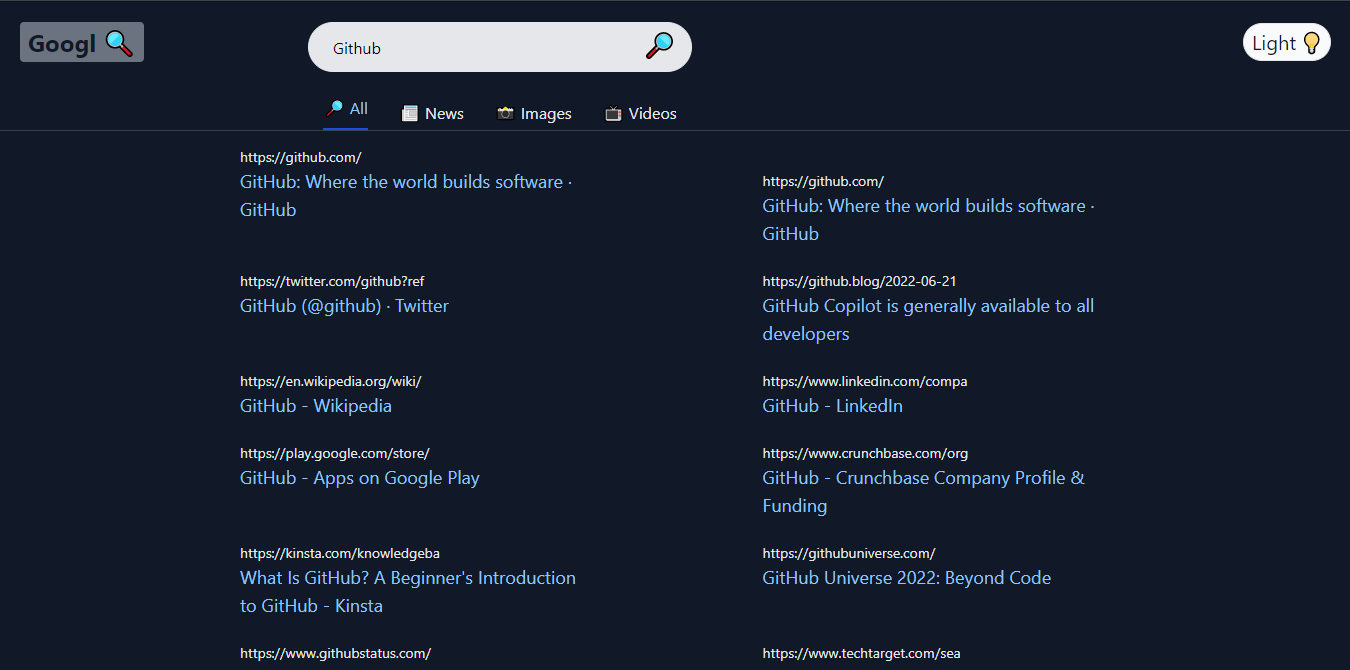Click the https://www.githubstatus.com/ URL text
1350x670 pixels.
click(336, 654)
